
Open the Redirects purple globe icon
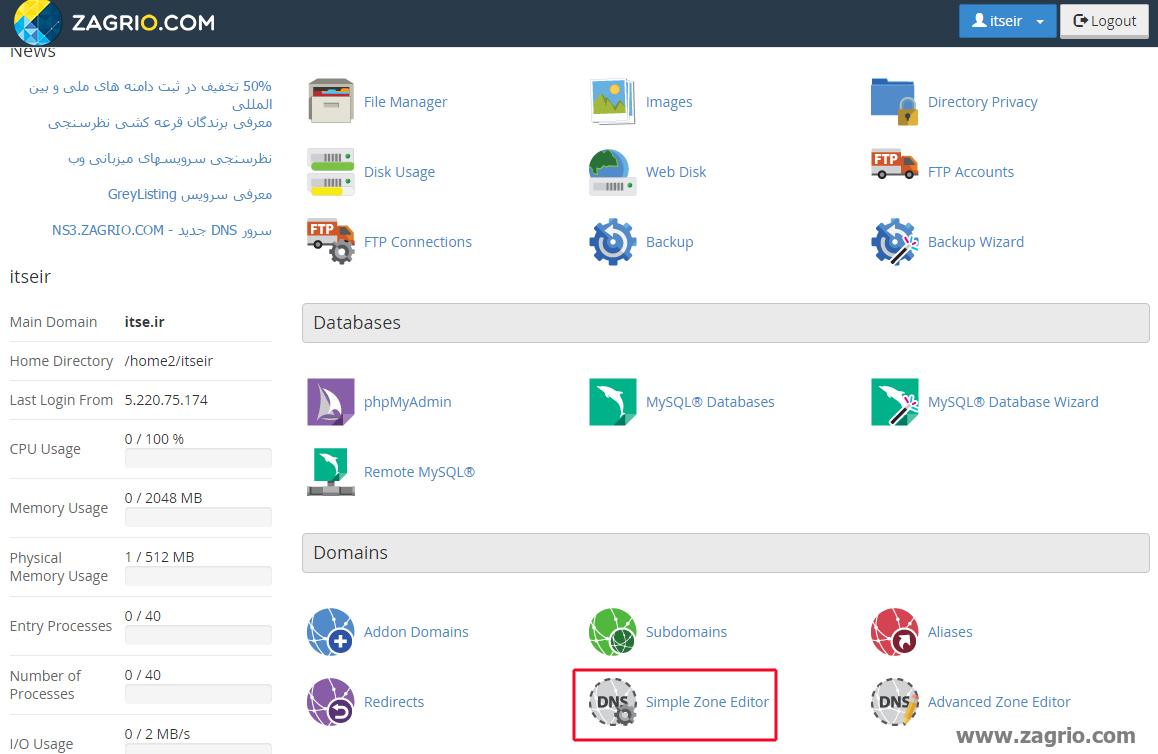point(331,702)
